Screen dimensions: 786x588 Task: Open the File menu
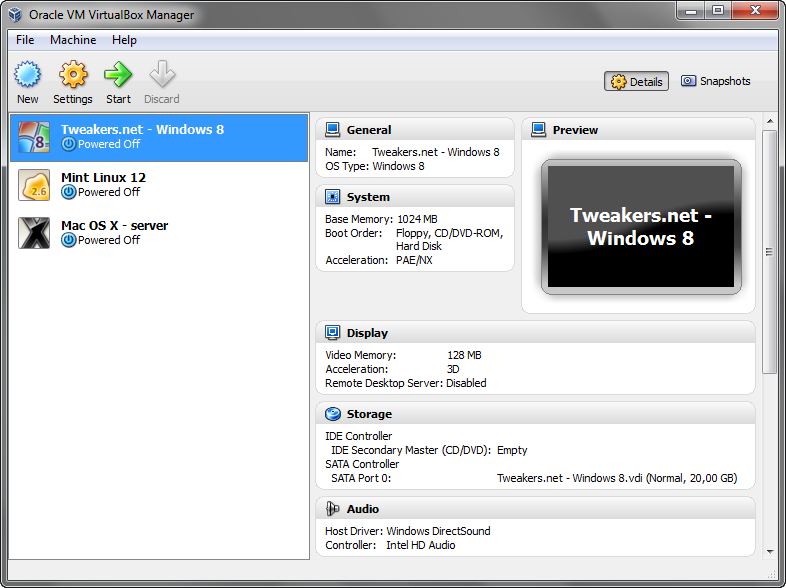[x=25, y=40]
